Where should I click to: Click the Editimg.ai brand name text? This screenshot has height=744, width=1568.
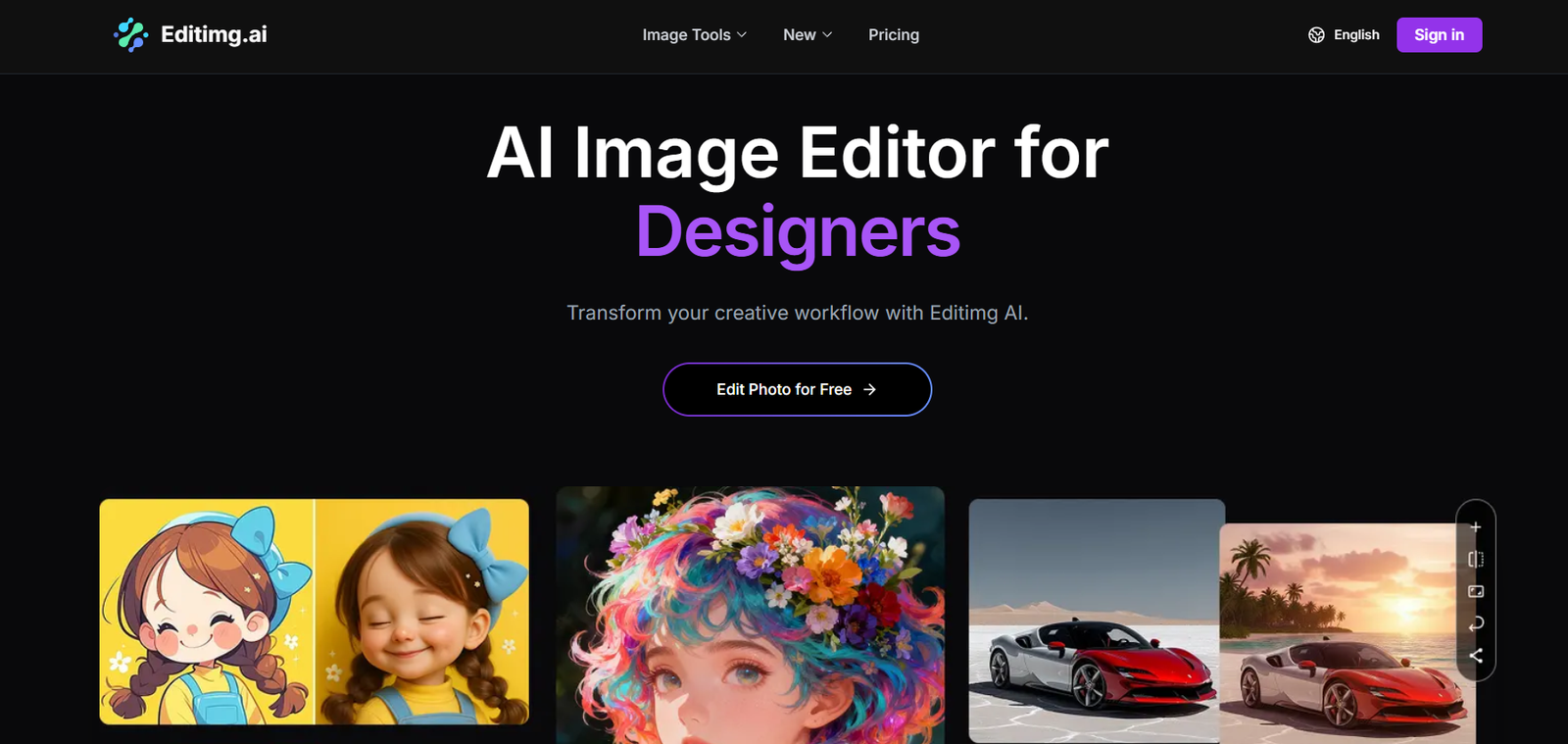[x=214, y=35]
